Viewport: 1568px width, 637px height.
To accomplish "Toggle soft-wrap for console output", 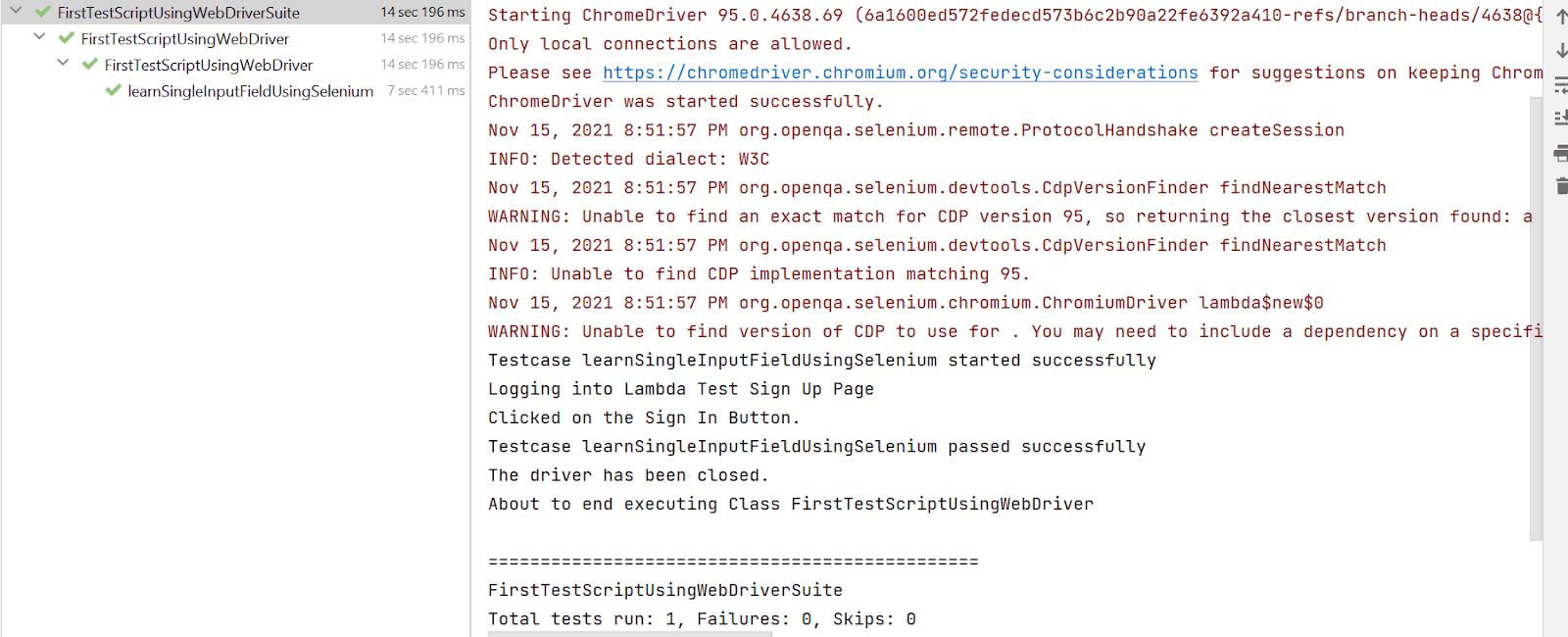I will [1560, 86].
